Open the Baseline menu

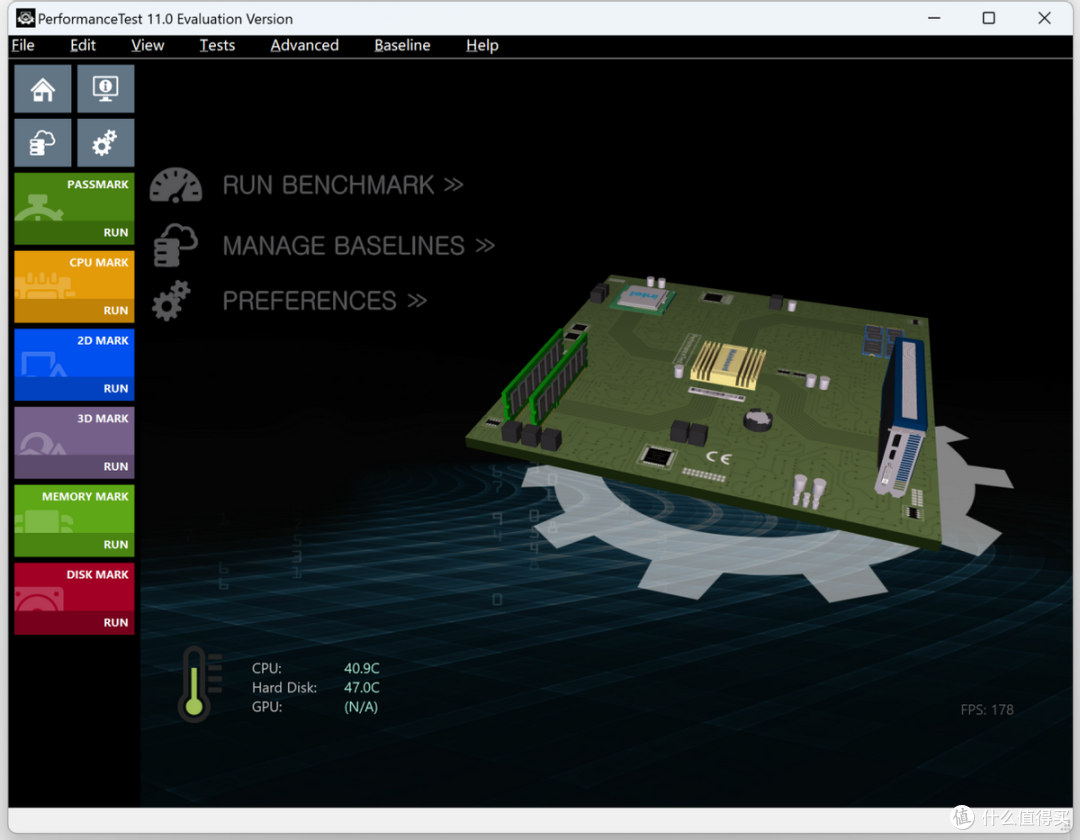(x=402, y=45)
